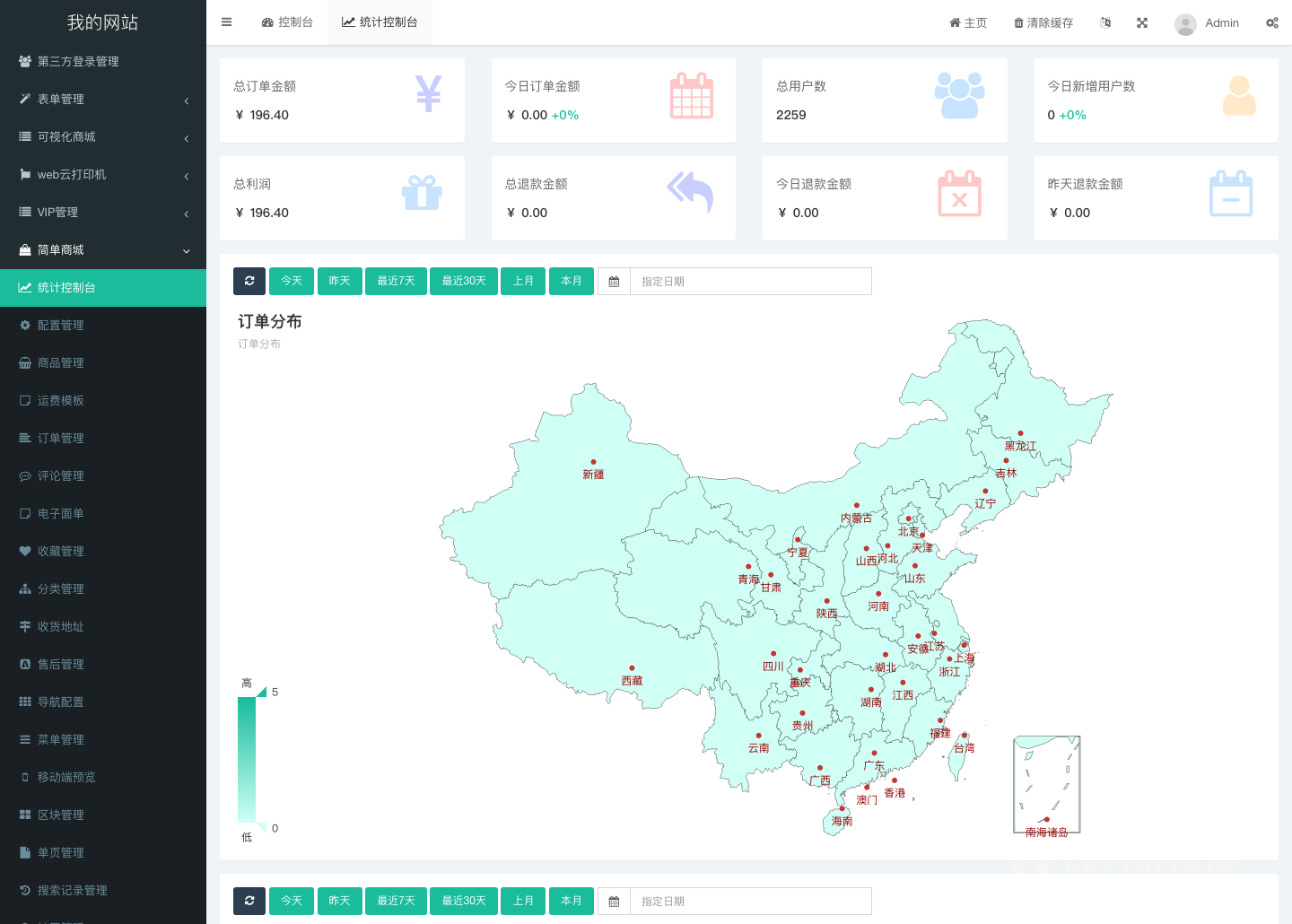Open the language switch icon
This screenshot has width=1292, height=924.
point(1105,22)
